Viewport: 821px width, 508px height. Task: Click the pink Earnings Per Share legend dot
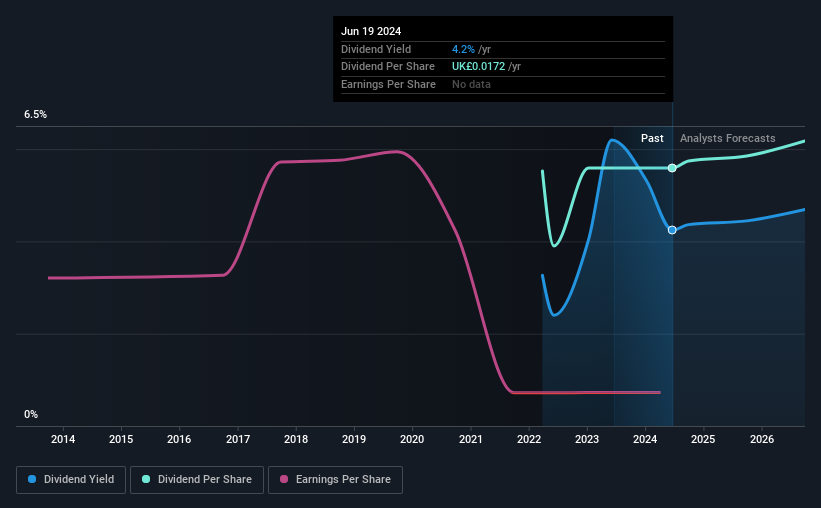284,479
